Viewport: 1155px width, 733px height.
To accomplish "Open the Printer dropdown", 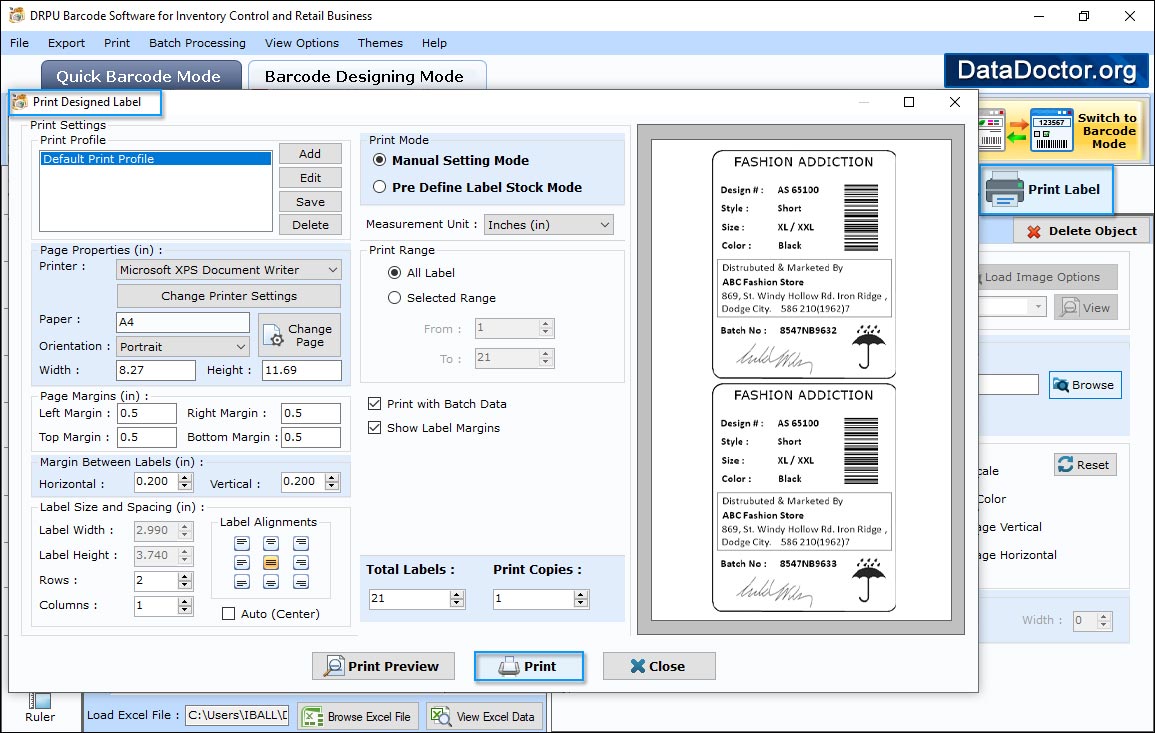I will 228,270.
